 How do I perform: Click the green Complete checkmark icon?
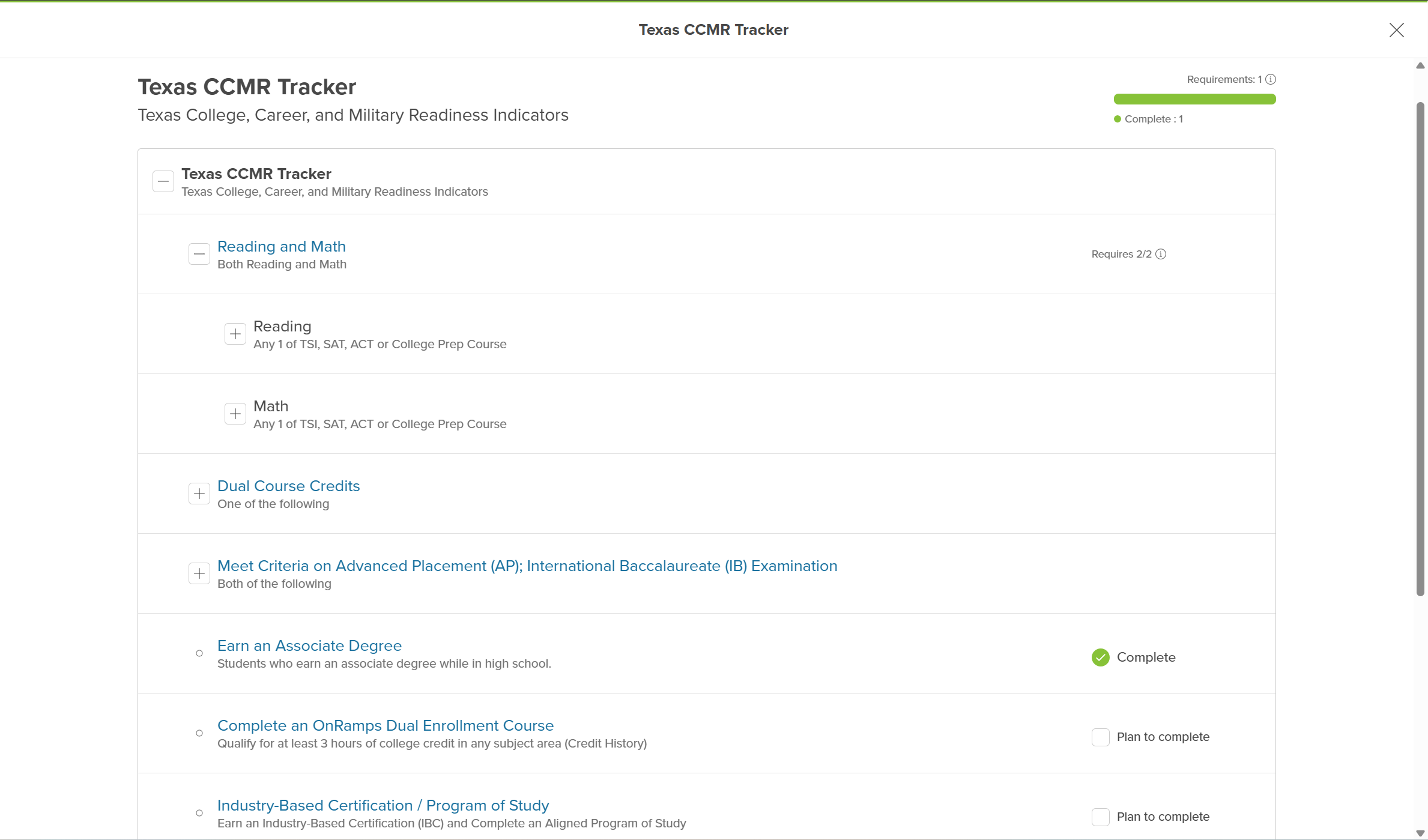pyautogui.click(x=1100, y=657)
